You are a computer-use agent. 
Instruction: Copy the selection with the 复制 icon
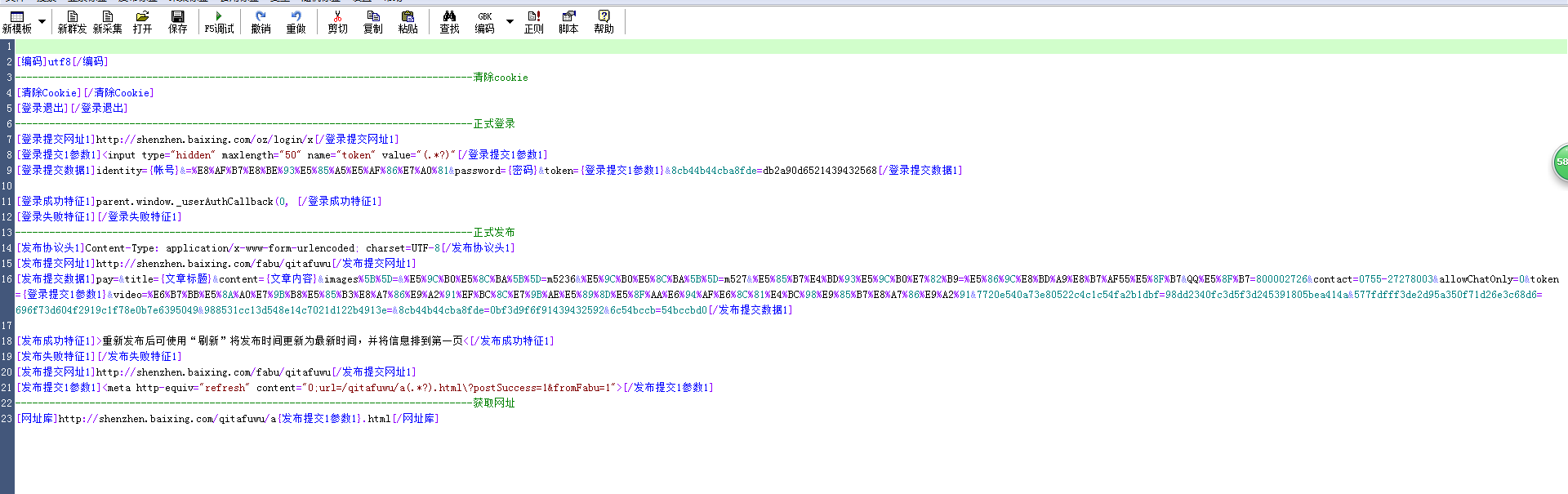tap(372, 21)
